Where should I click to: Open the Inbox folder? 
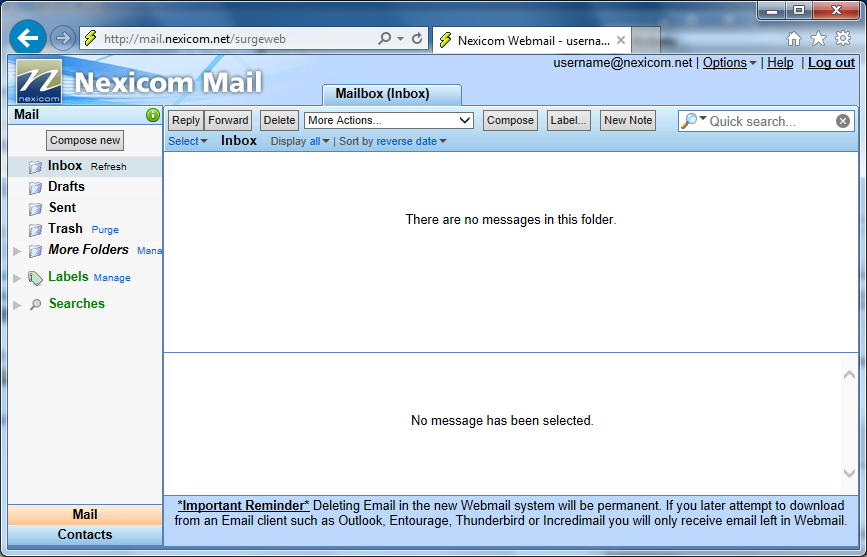tap(65, 165)
